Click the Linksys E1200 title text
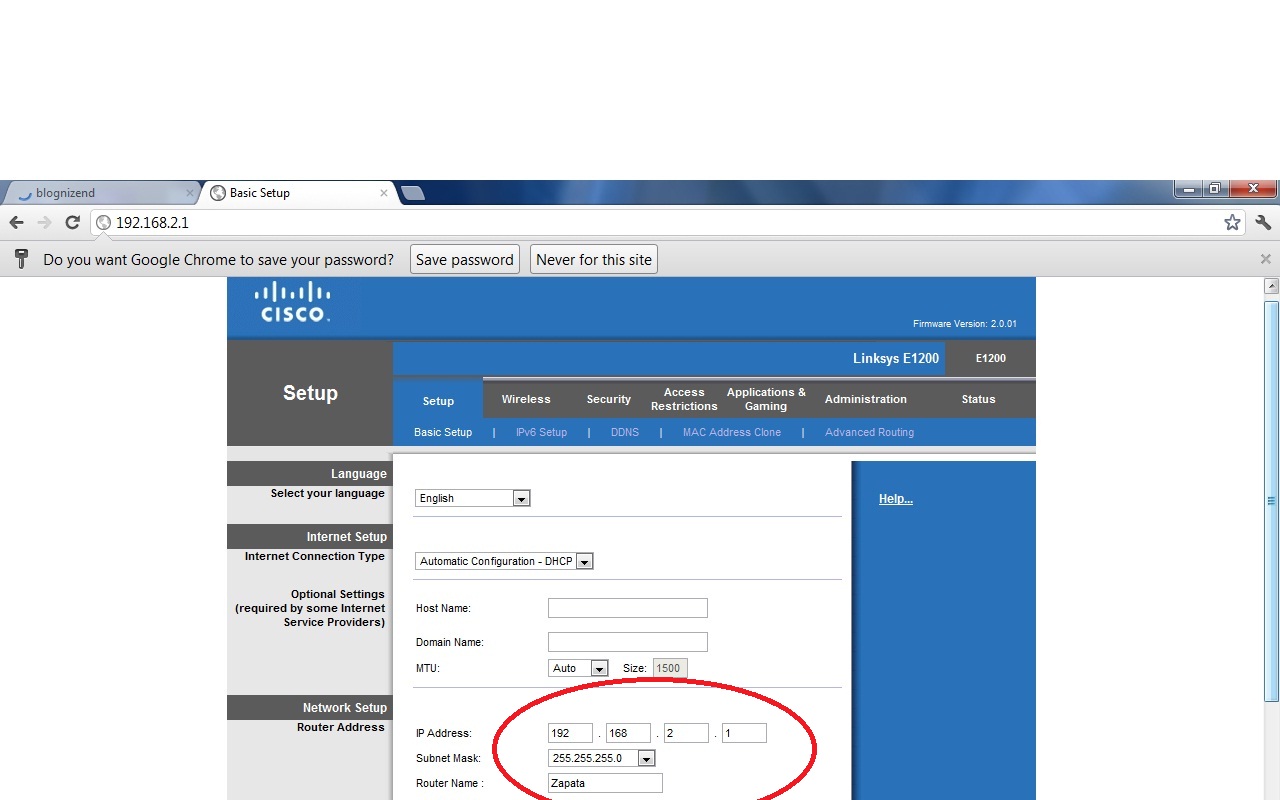The height and width of the screenshot is (800, 1280). point(896,358)
